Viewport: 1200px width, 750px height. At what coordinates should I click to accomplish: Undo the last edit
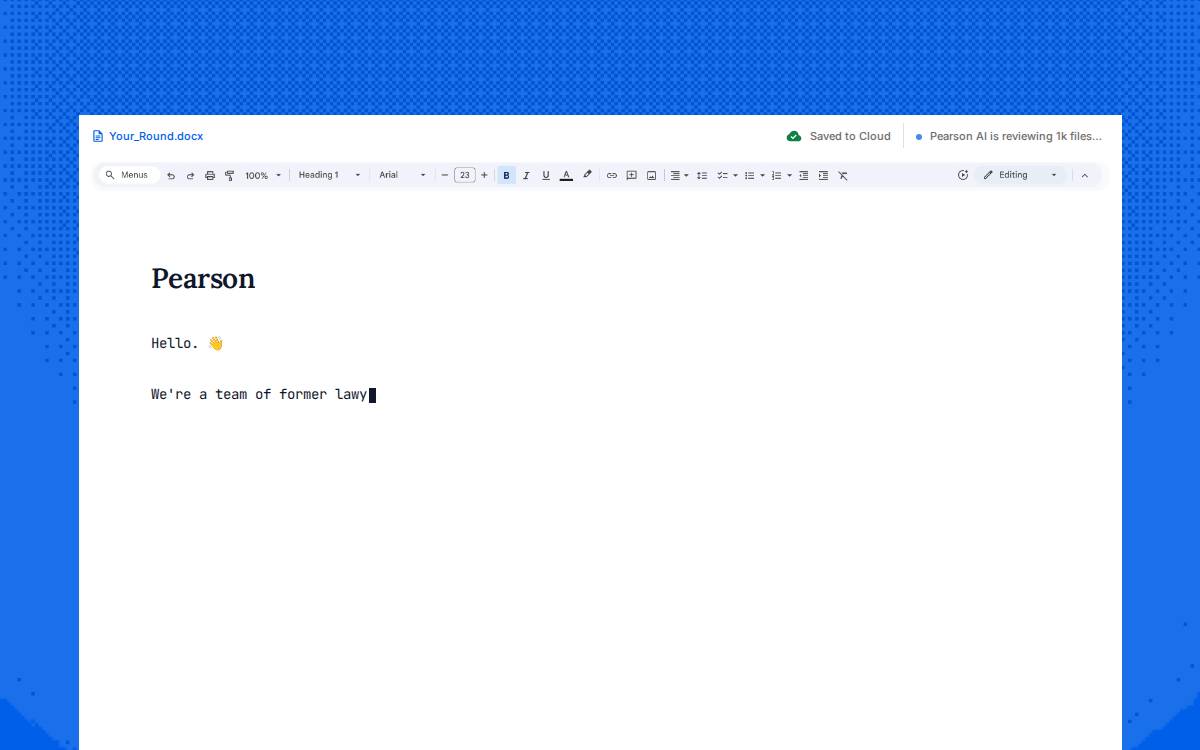tap(171, 175)
